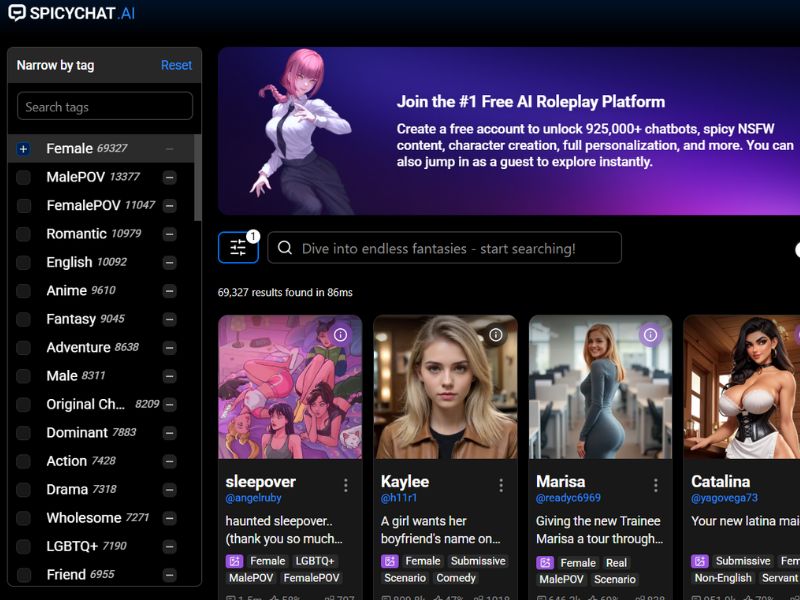Check the Adventure tag filter
Image resolution: width=800 pixels, height=600 pixels.
[x=23, y=348]
